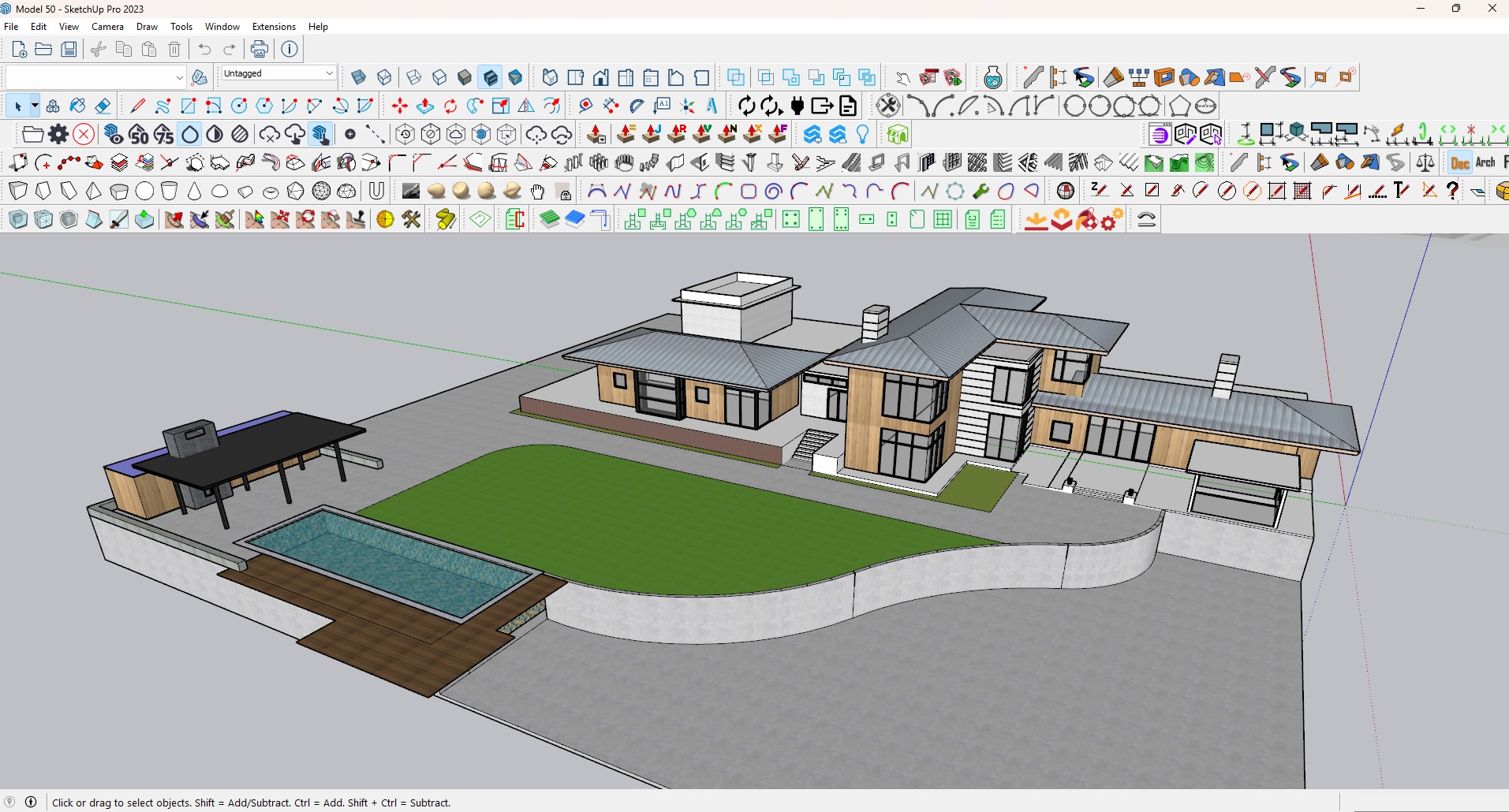Undo the last action
This screenshot has height=812, width=1509.
point(205,49)
